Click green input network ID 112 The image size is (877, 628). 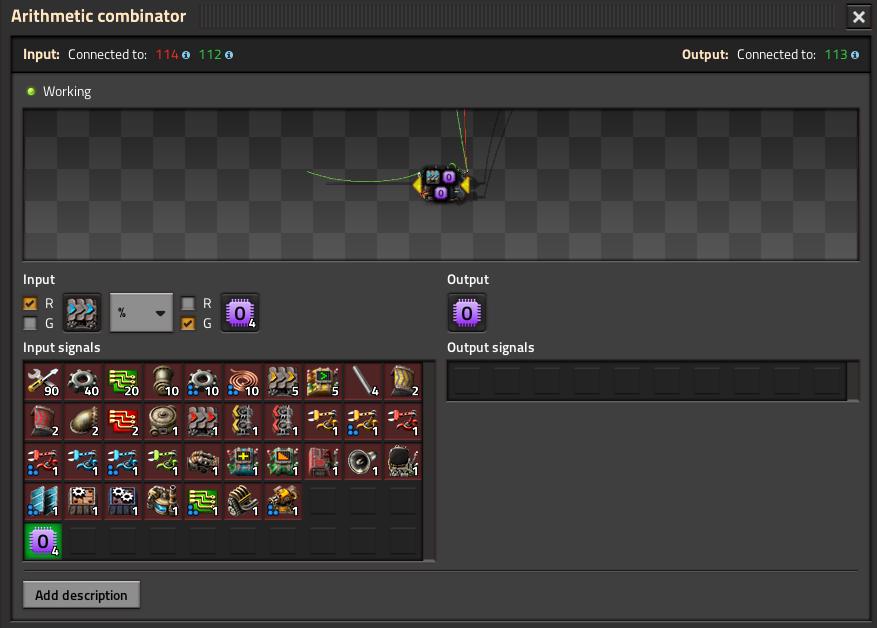pos(210,55)
